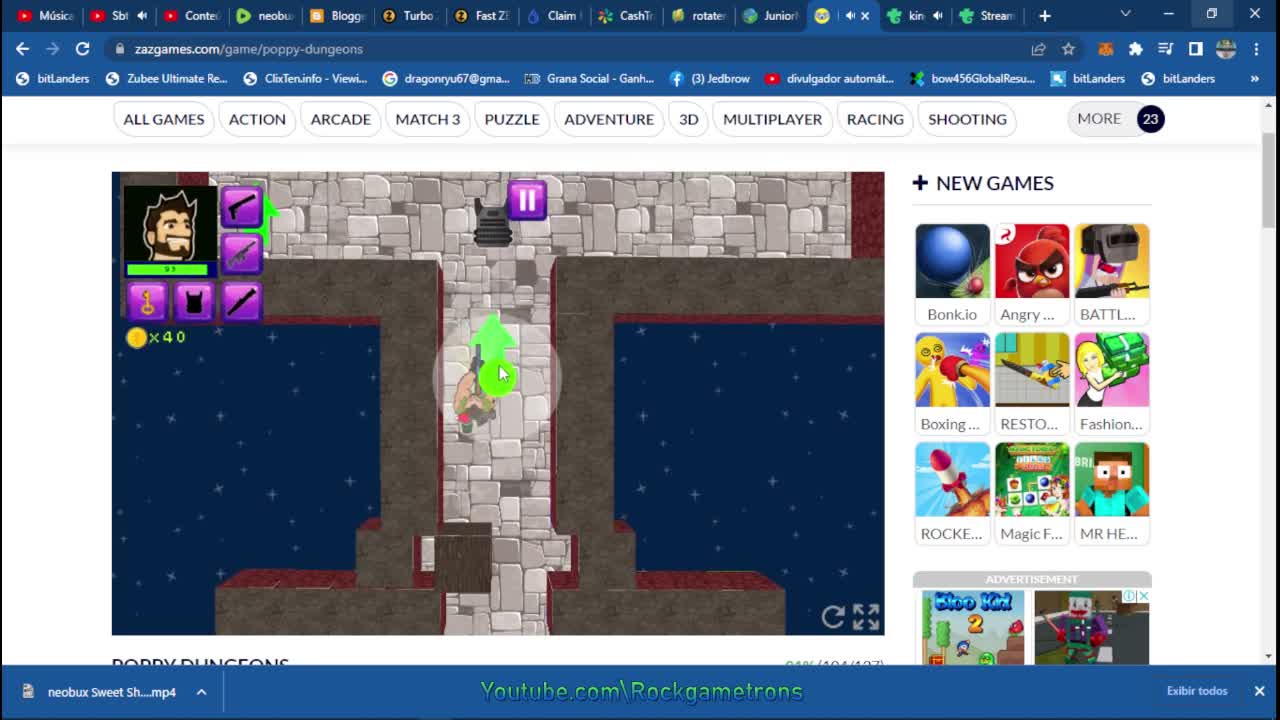Viewport: 1280px width, 720px height.
Task: Open the Fashion game thumbnail
Action: [x=1112, y=384]
